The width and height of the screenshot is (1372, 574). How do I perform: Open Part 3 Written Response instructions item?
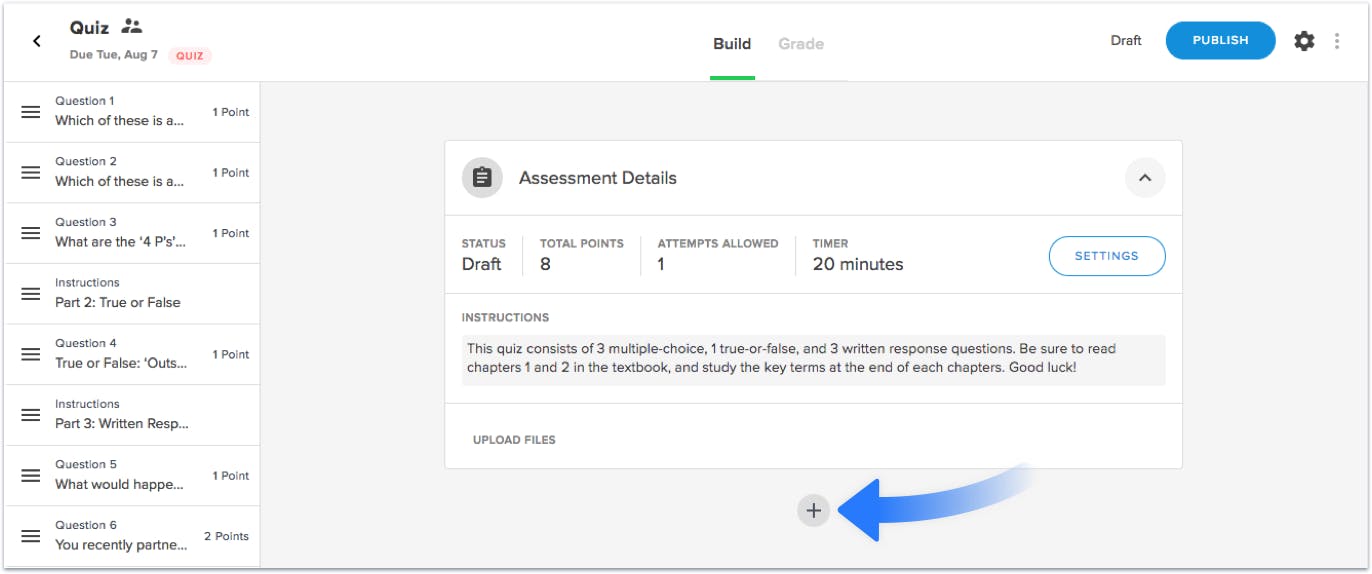[132, 415]
